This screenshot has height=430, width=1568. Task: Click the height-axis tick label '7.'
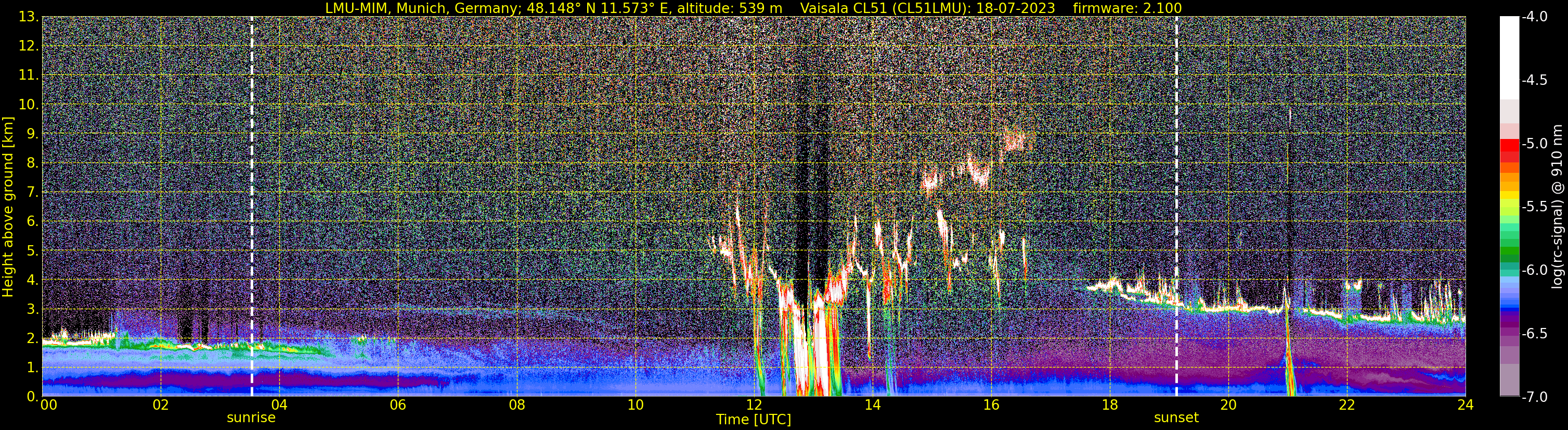(32, 192)
